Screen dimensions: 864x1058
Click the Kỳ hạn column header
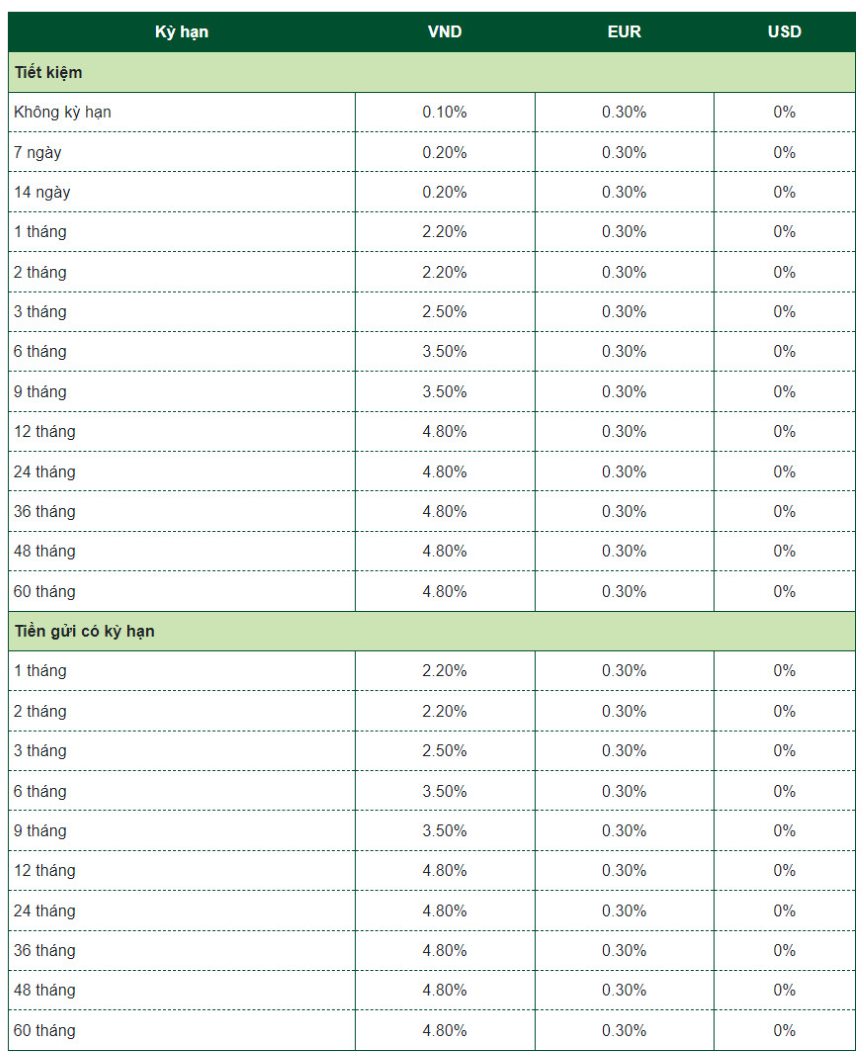[x=181, y=32]
